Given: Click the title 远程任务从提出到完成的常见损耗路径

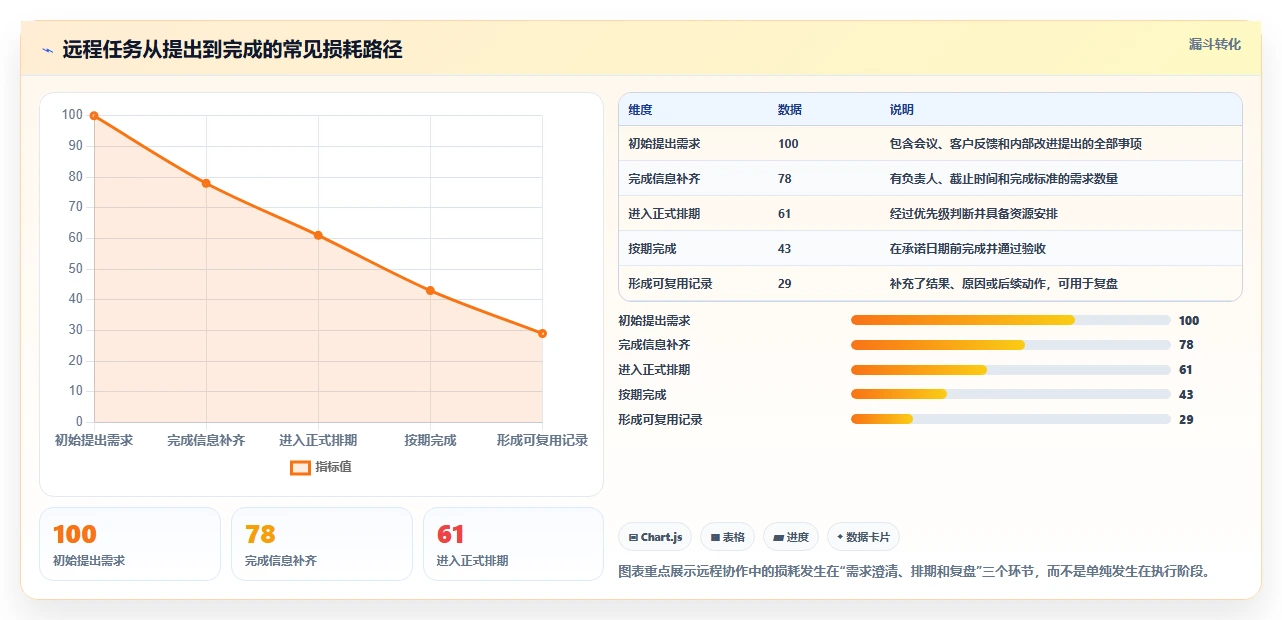Looking at the screenshot, I should pyautogui.click(x=232, y=50).
